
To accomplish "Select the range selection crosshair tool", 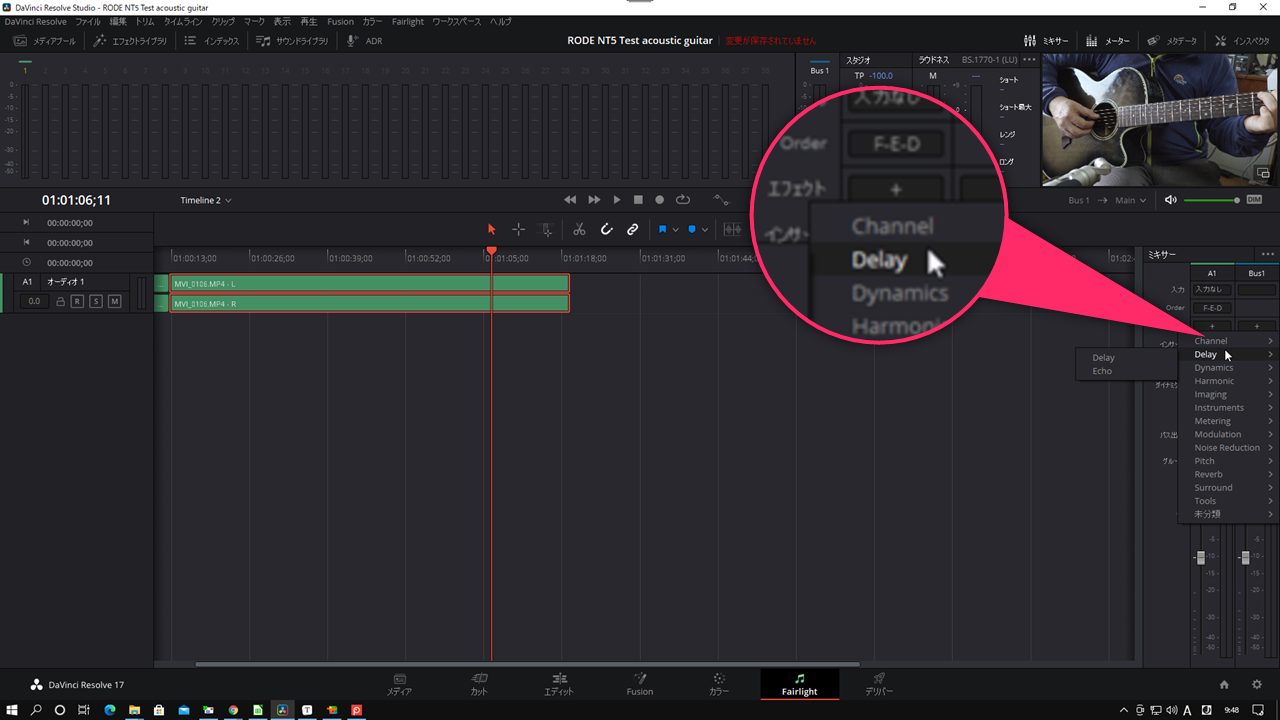I will point(518,230).
